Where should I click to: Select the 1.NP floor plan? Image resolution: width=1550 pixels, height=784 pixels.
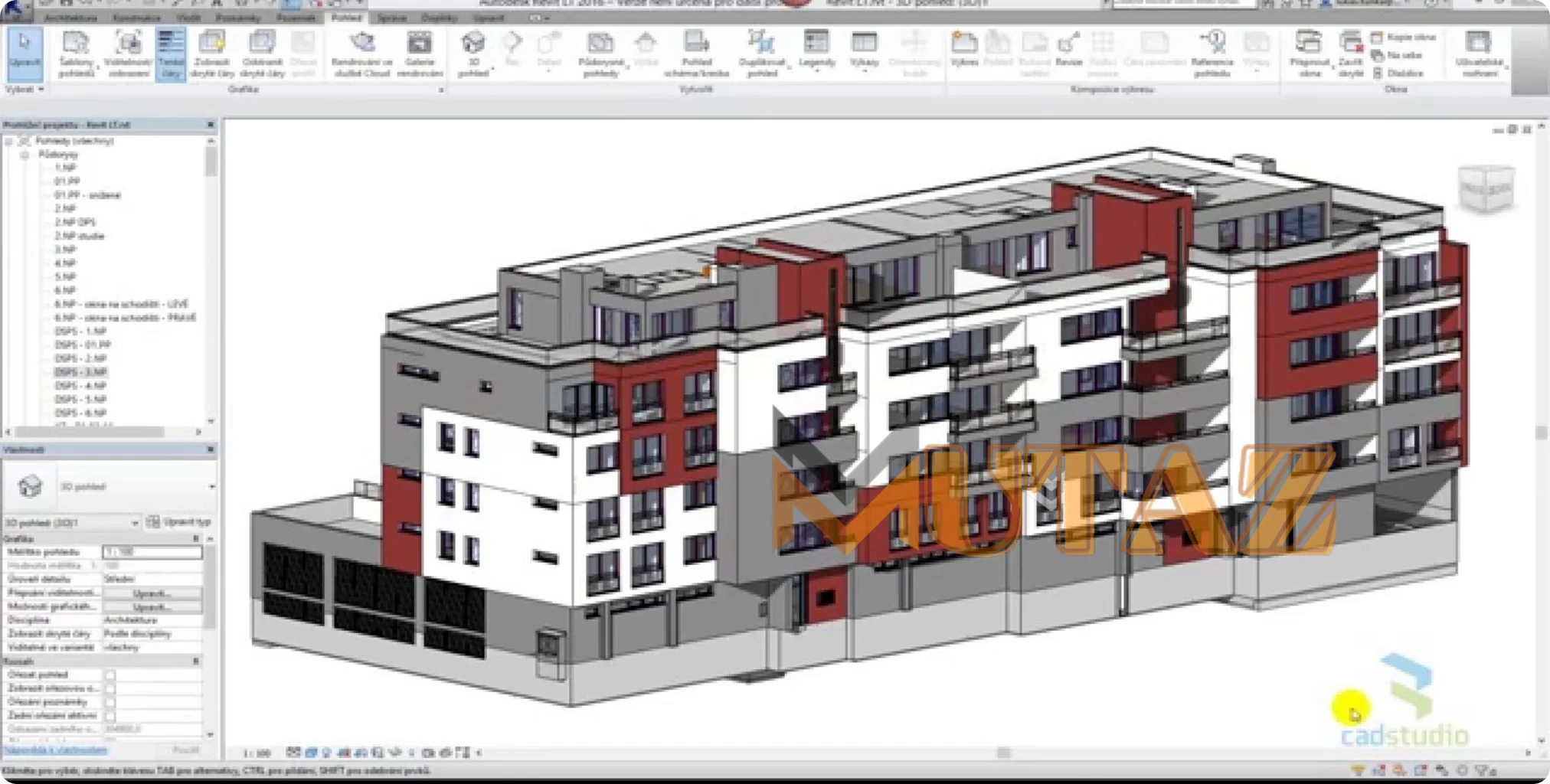coord(65,168)
